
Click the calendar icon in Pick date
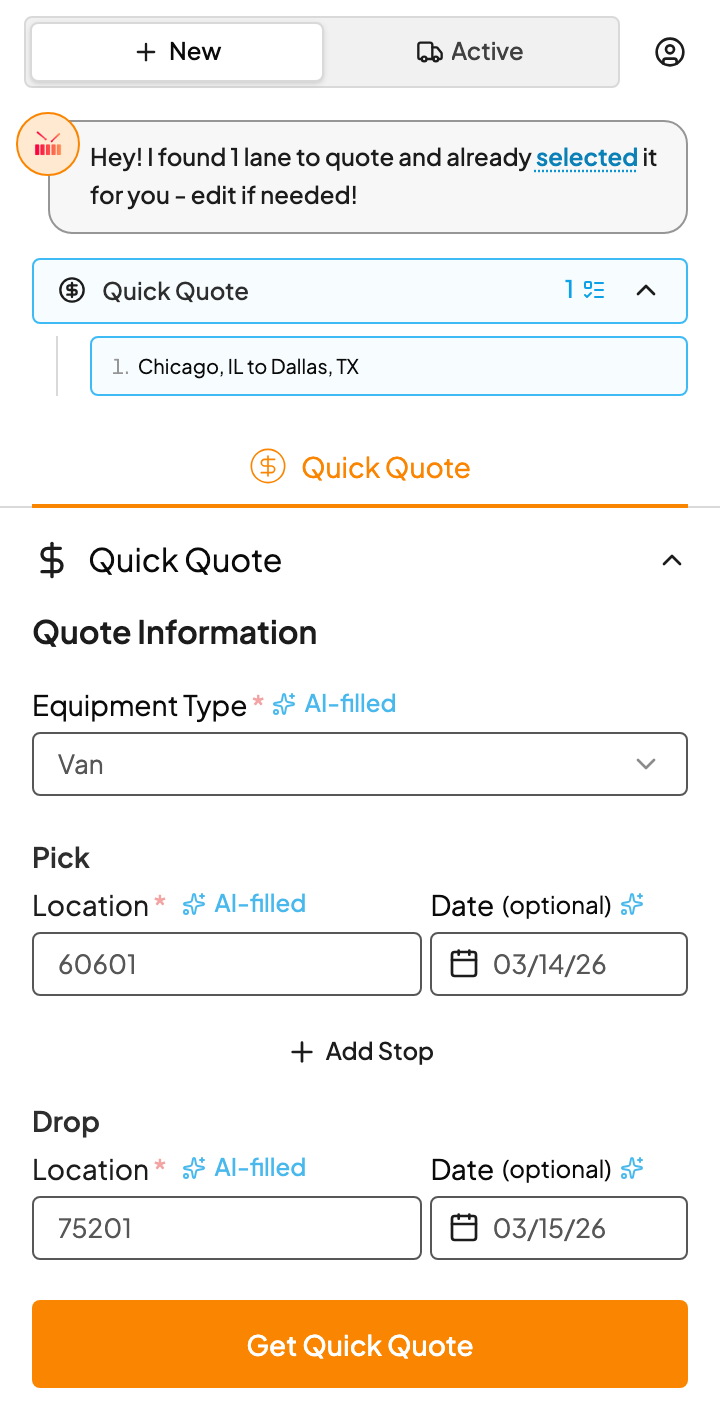(464, 964)
